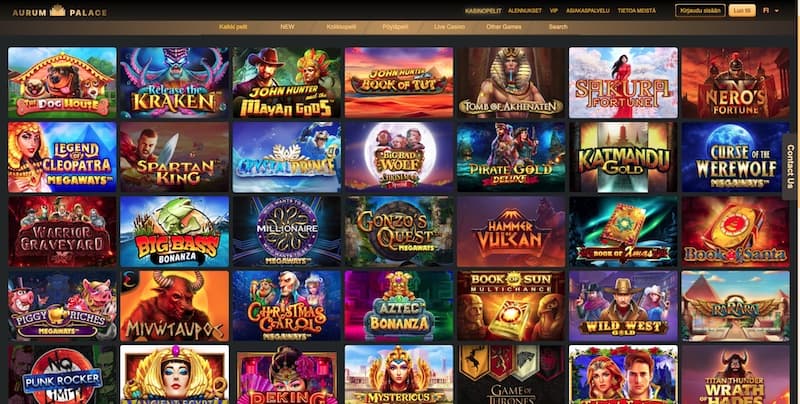Viewport: 800px width, 404px height.
Task: Open the VIP menu link
Action: 554,11
